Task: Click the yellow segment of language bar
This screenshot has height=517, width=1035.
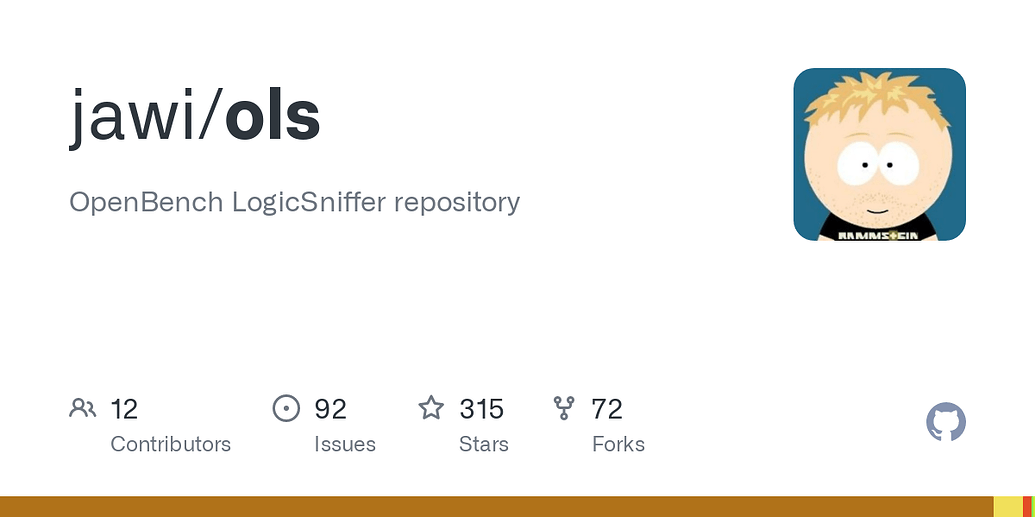Action: pyautogui.click(x=1007, y=506)
